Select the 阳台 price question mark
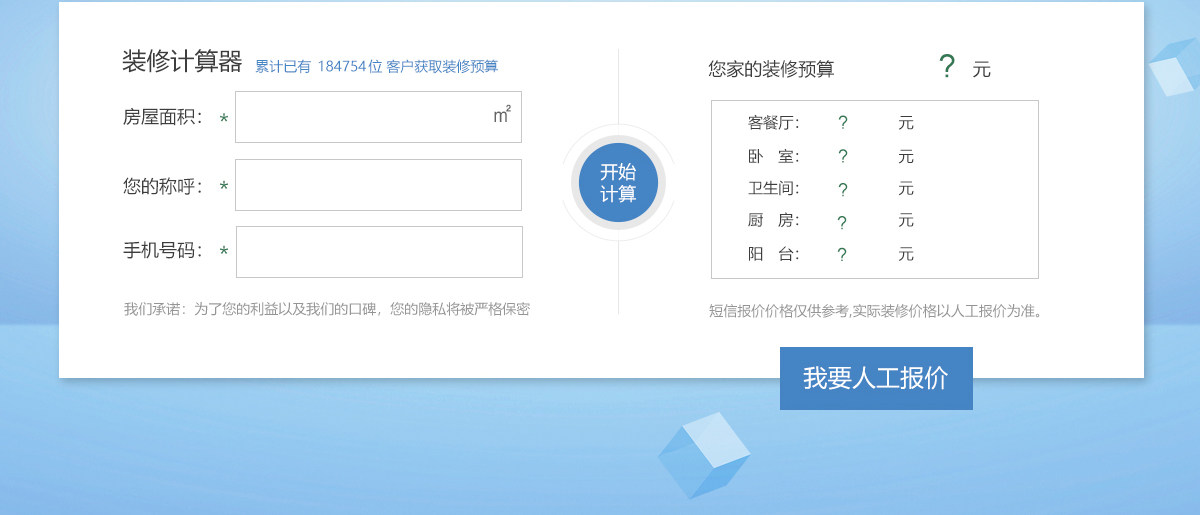The height and width of the screenshot is (515, 1200). 843,255
